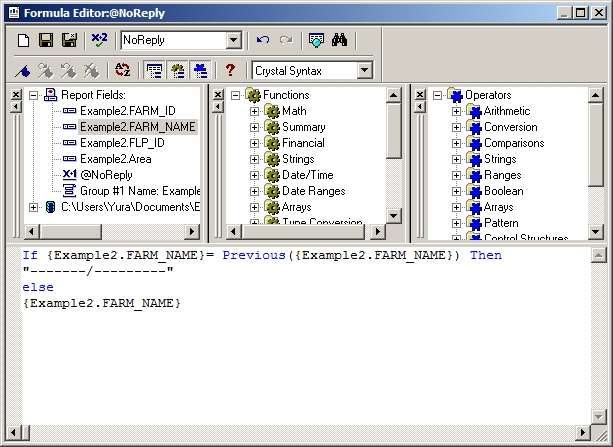Select the Ranges operators folder label
613x447 pixels.
502,175
